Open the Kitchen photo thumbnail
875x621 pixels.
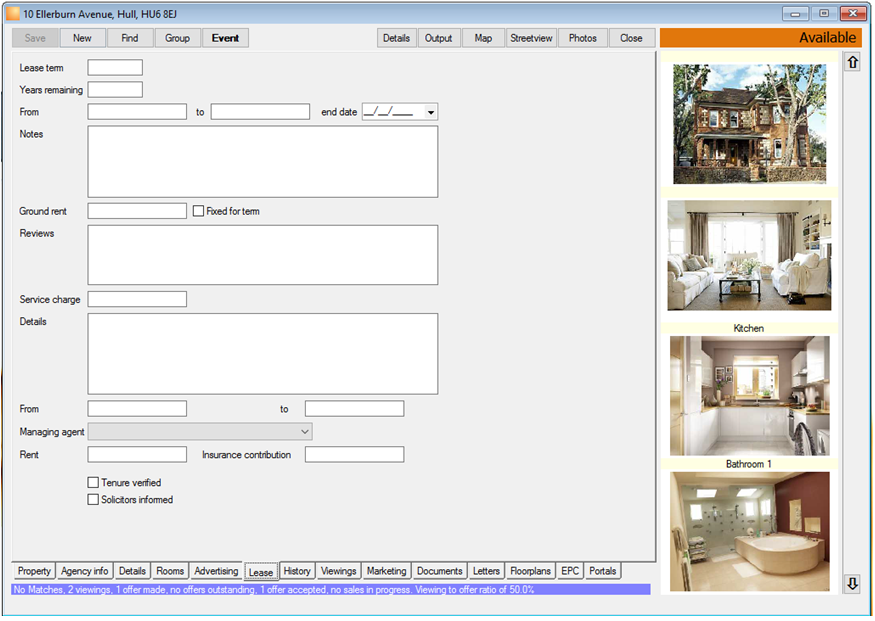click(749, 396)
